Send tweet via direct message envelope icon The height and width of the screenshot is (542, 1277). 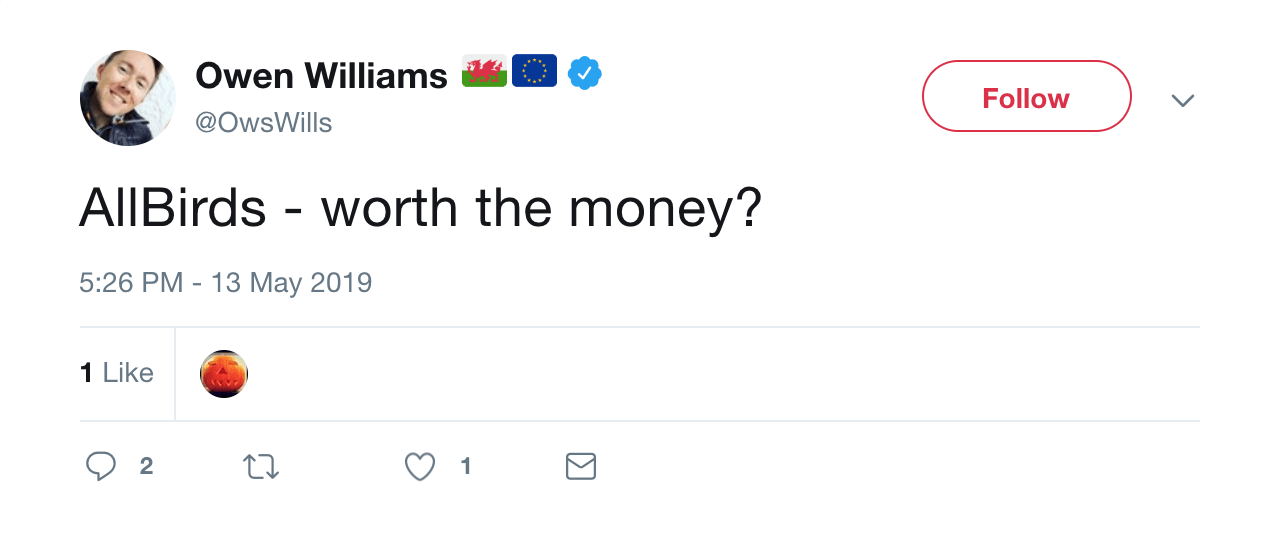coord(581,466)
